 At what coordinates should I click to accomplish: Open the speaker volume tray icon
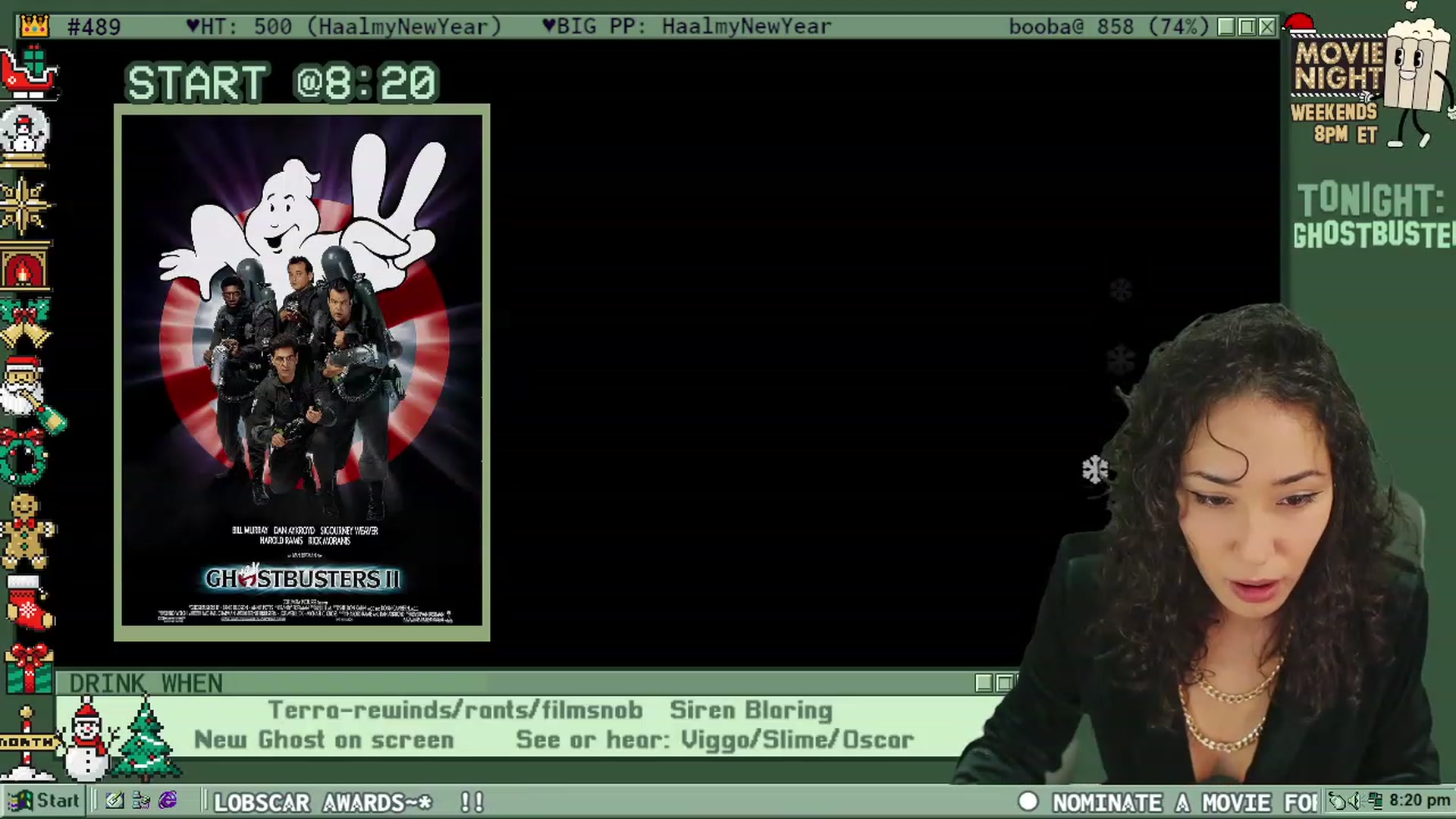coord(1357,801)
